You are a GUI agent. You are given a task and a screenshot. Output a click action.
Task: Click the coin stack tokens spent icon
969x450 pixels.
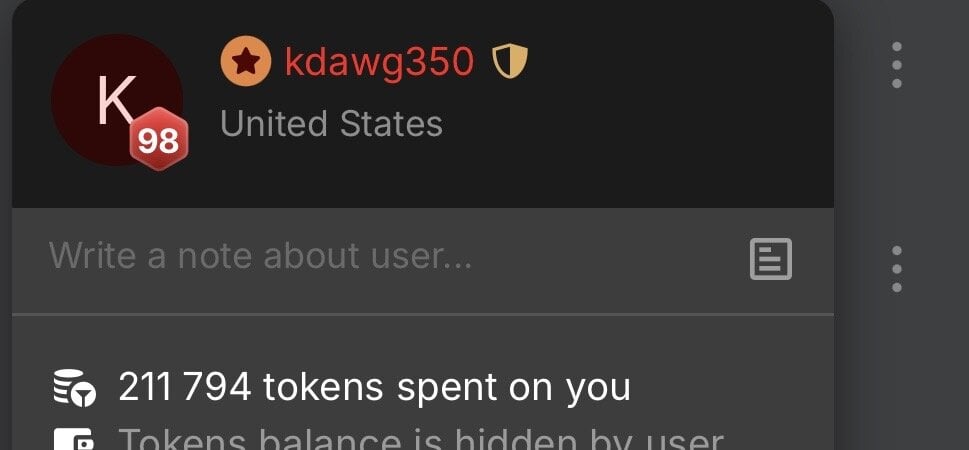click(x=74, y=388)
